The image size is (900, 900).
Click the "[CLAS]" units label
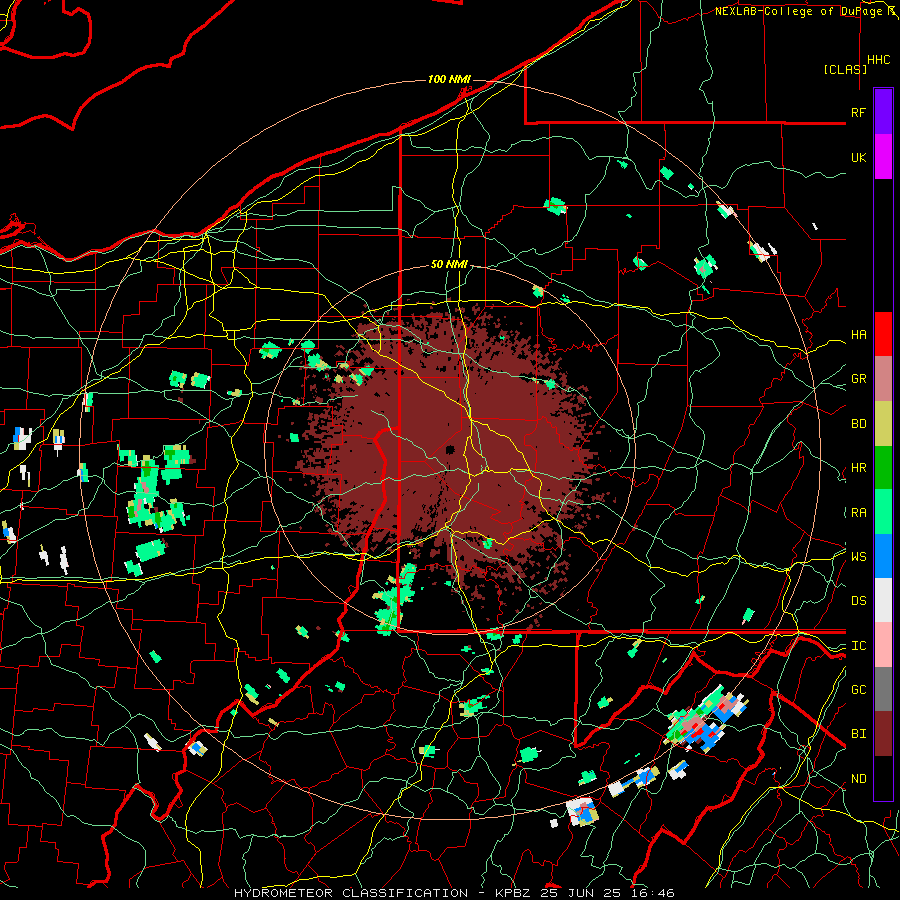click(x=845, y=70)
